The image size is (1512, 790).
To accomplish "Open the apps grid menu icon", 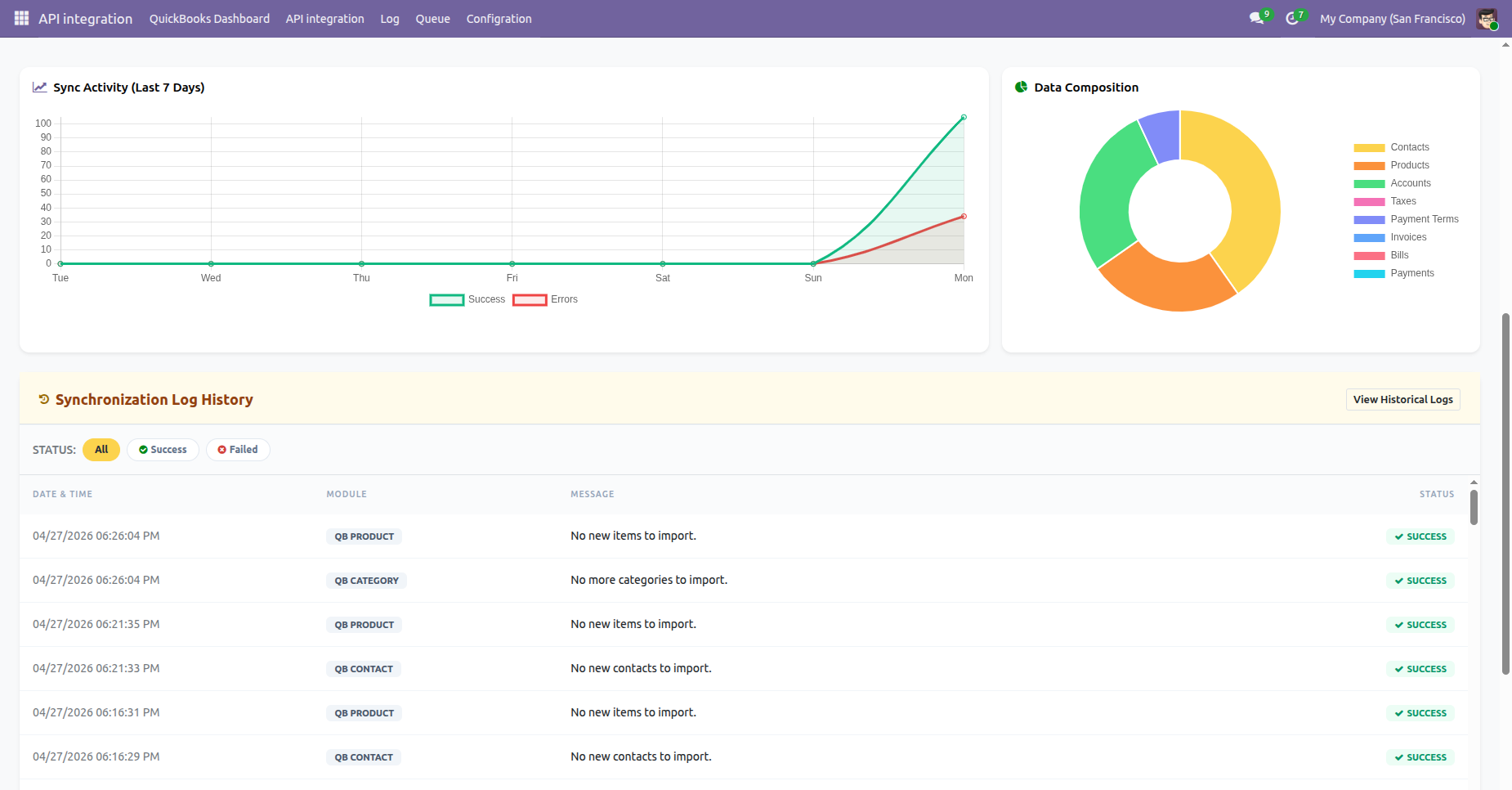I will [21, 18].
